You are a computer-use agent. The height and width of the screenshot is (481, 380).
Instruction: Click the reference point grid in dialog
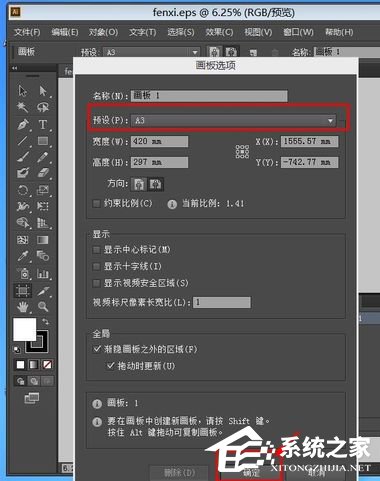tap(242, 152)
